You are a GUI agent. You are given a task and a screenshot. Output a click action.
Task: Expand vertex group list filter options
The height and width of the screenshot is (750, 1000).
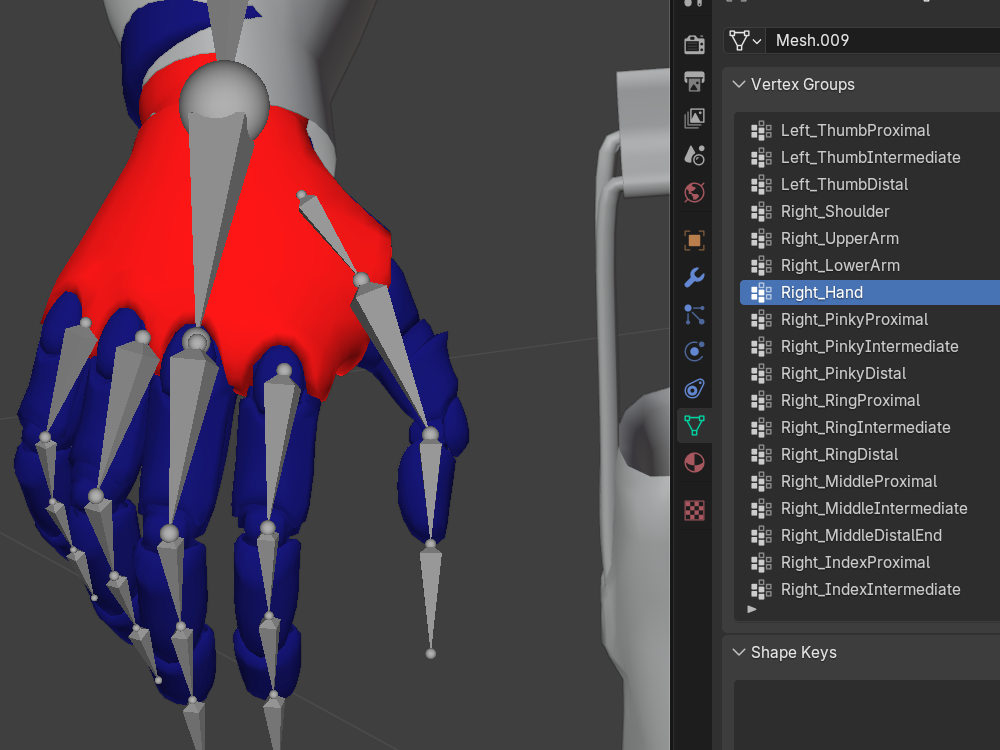click(x=752, y=609)
